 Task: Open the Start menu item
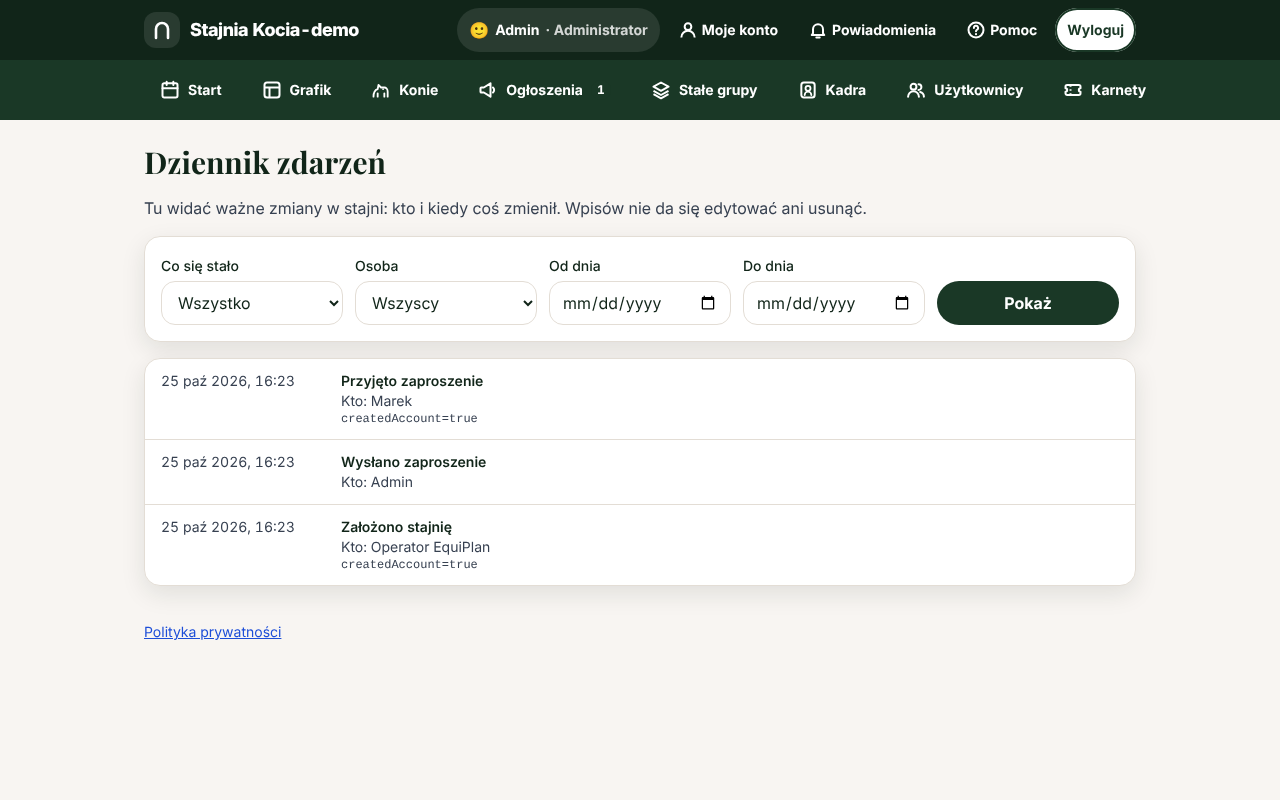[191, 90]
